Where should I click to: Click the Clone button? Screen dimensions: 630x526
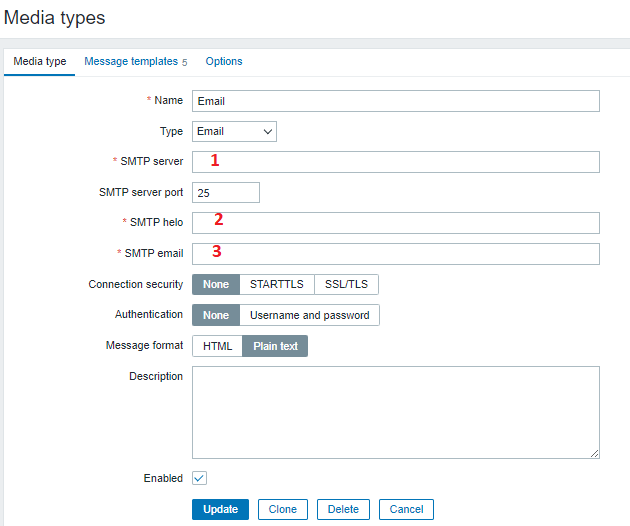283,509
